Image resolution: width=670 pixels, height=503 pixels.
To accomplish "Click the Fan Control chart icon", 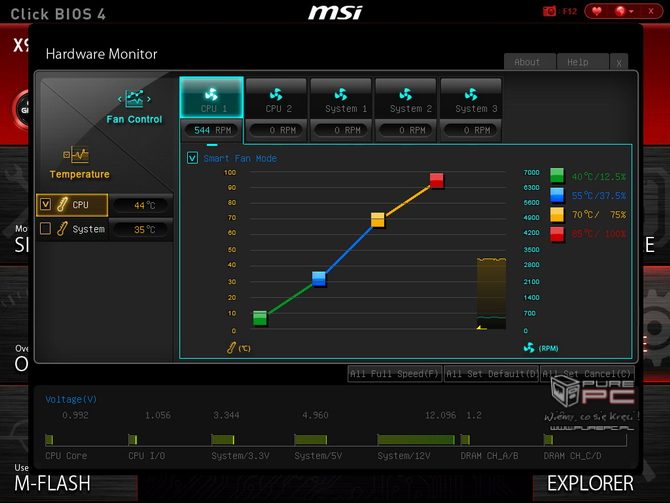I will coord(134,99).
